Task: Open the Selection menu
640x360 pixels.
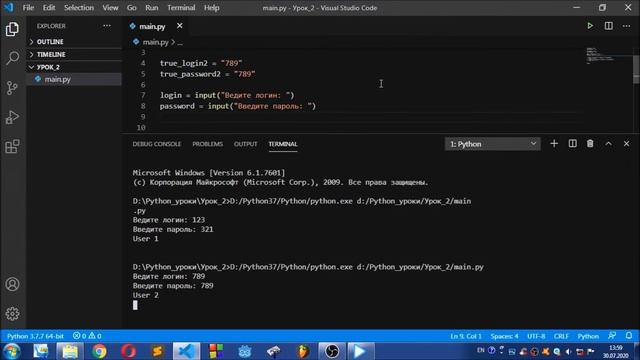Action: point(79,8)
